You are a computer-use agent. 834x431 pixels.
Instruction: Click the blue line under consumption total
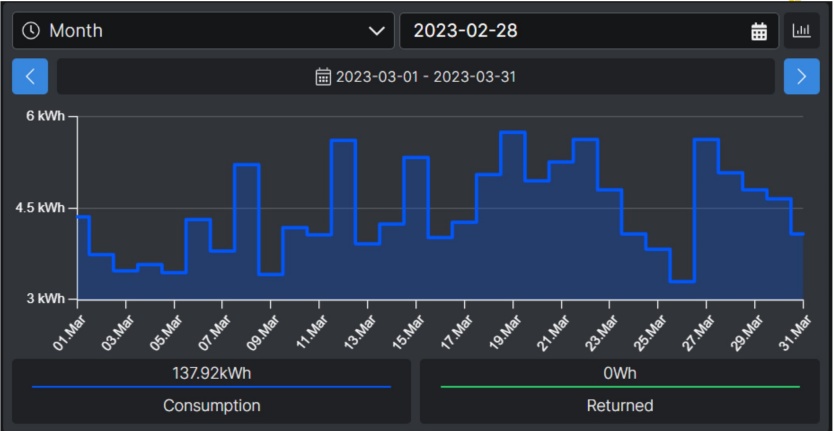pos(211,387)
